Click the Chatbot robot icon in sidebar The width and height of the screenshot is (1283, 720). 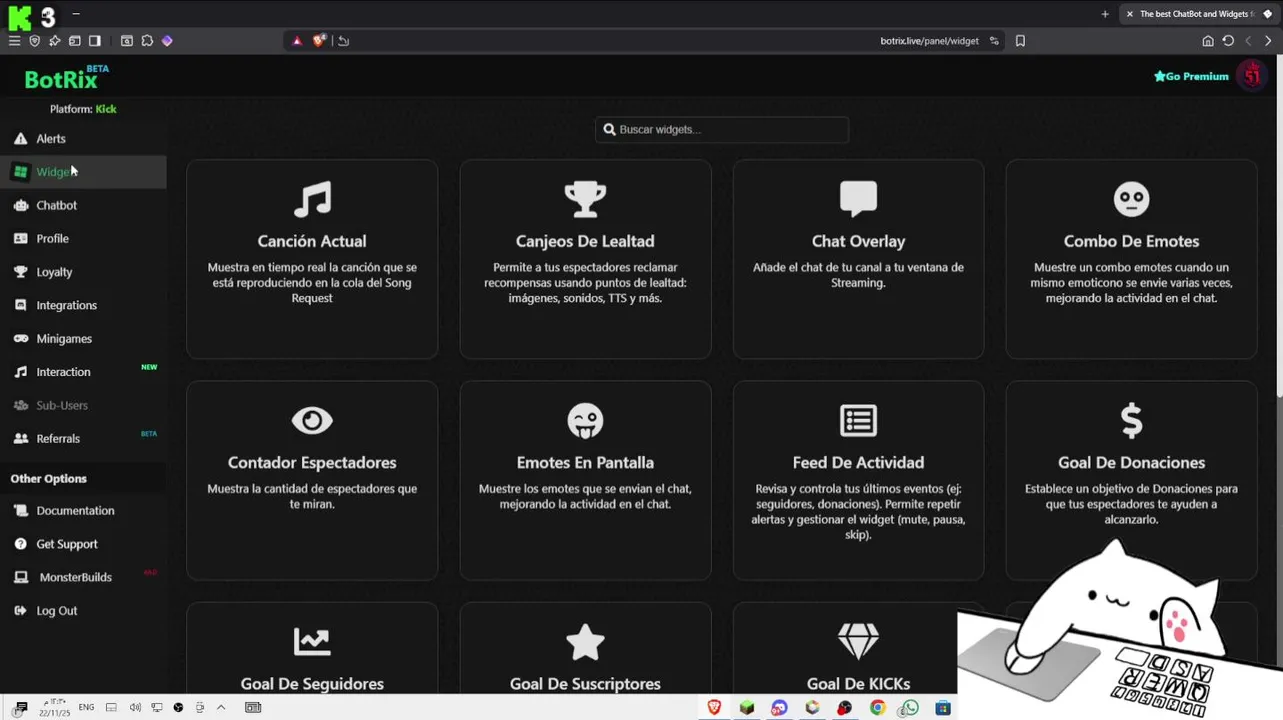20,205
